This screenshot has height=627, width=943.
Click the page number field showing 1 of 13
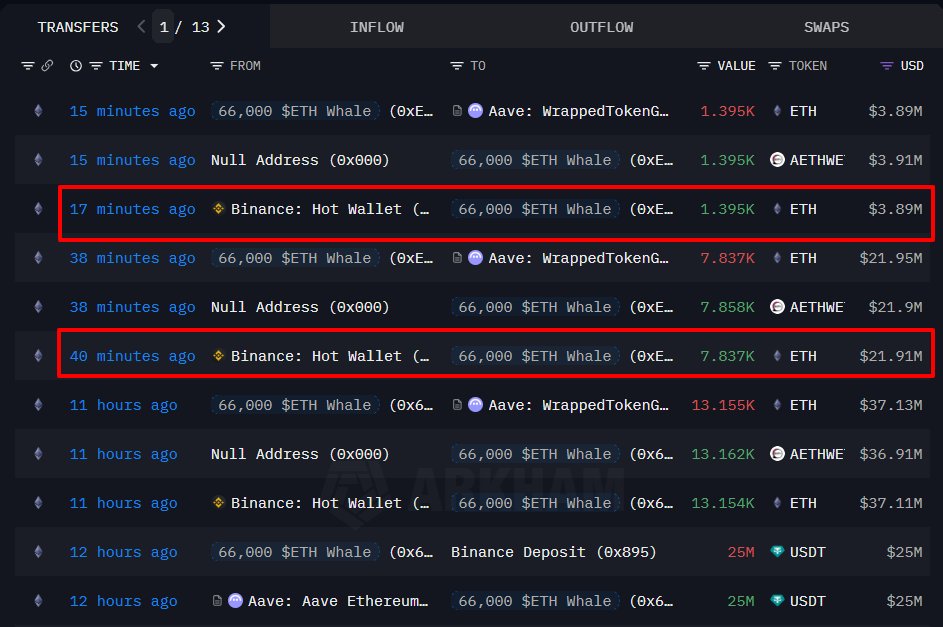click(163, 27)
